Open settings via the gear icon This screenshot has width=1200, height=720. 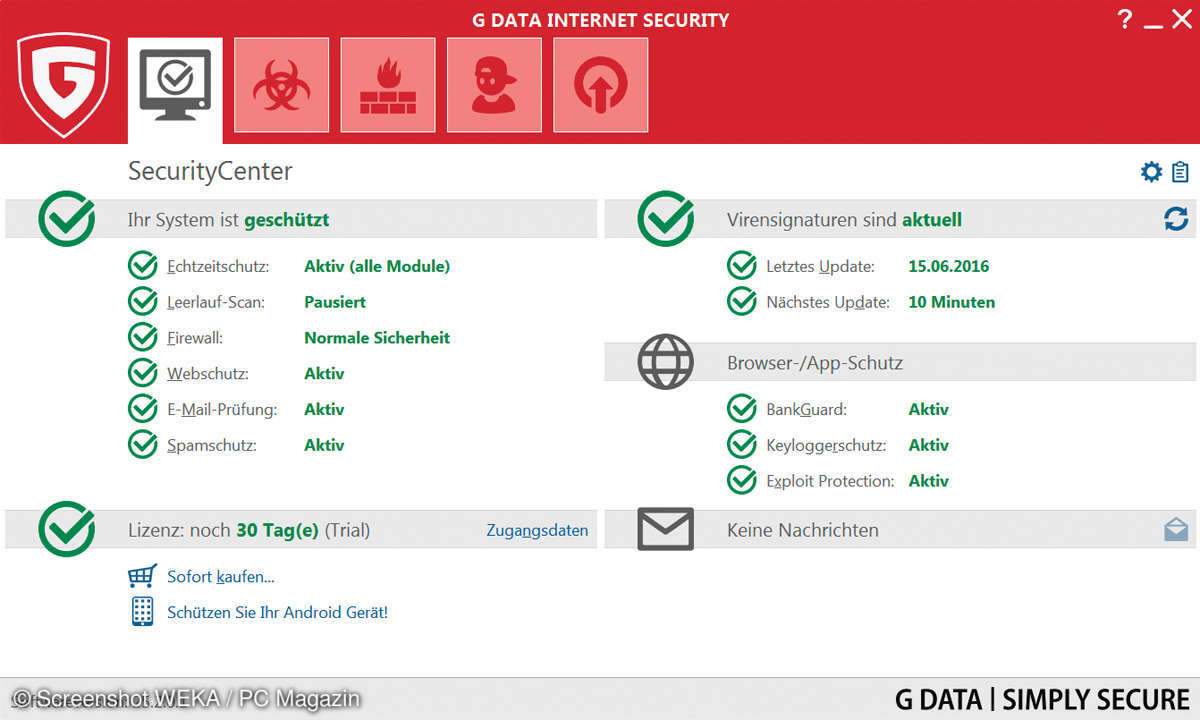(x=1152, y=172)
